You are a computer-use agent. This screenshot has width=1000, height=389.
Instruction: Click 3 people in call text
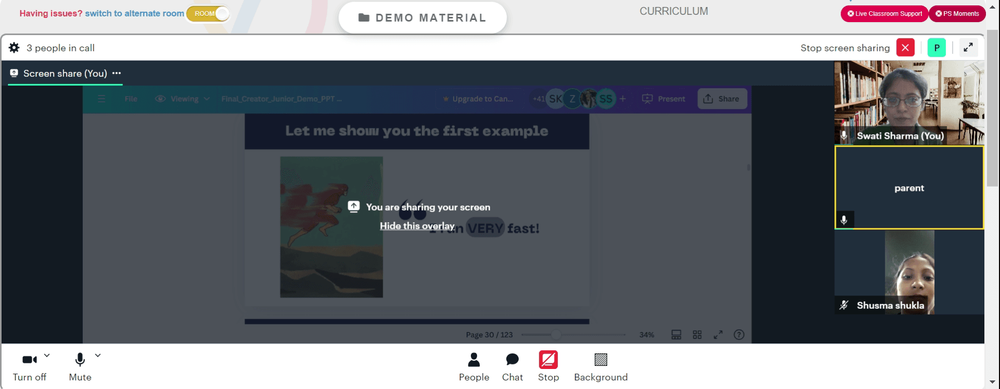pos(61,48)
